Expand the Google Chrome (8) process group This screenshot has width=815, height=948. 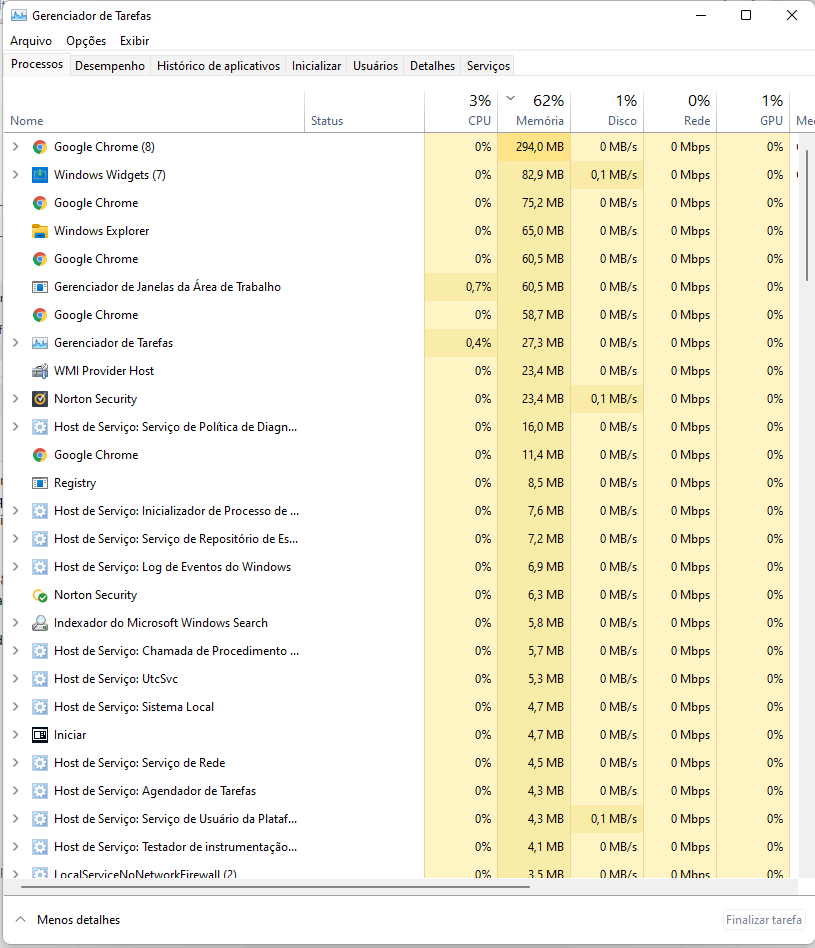coord(16,147)
